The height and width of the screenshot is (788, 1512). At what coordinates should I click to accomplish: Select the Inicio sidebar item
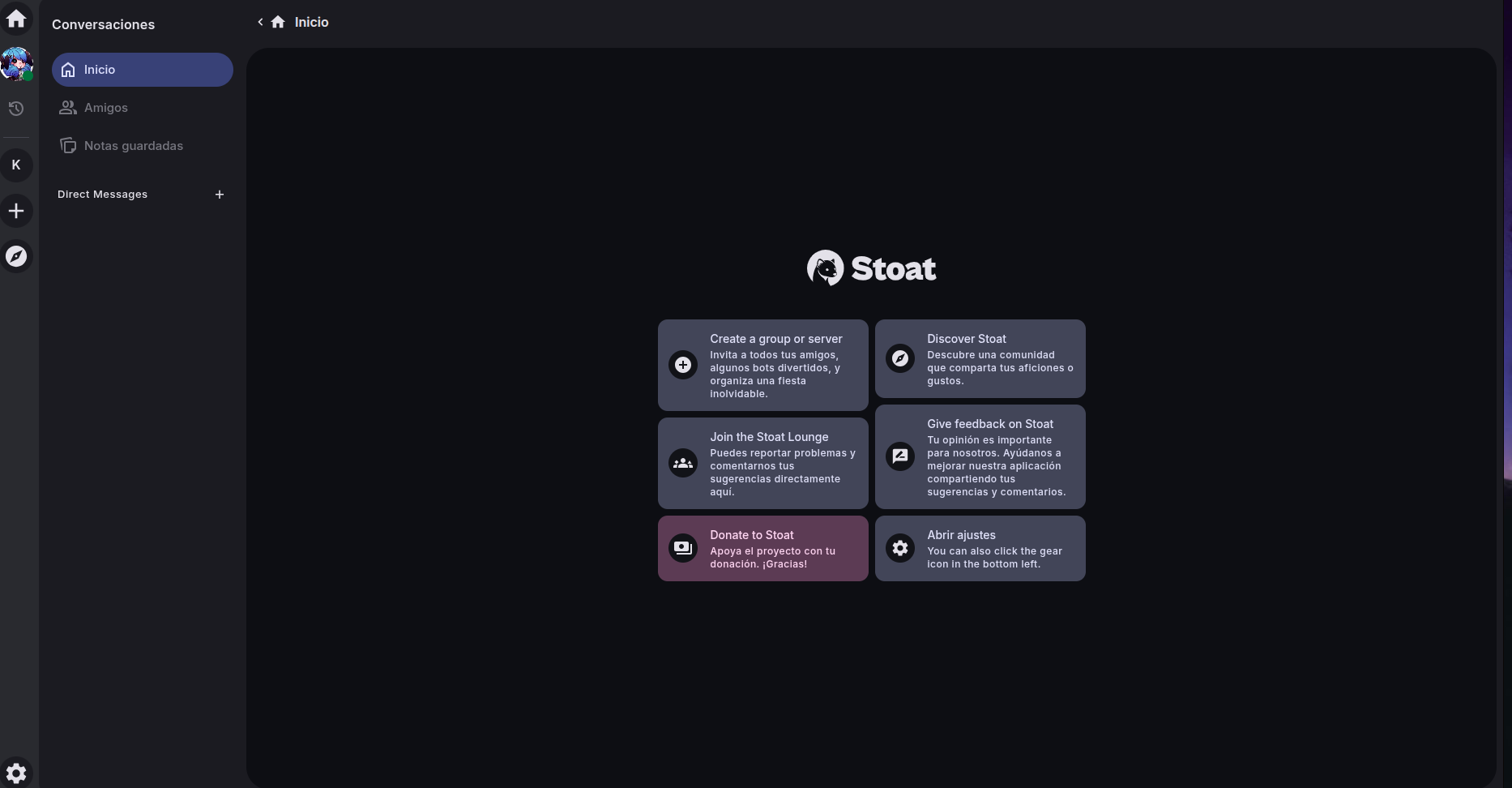(x=143, y=70)
